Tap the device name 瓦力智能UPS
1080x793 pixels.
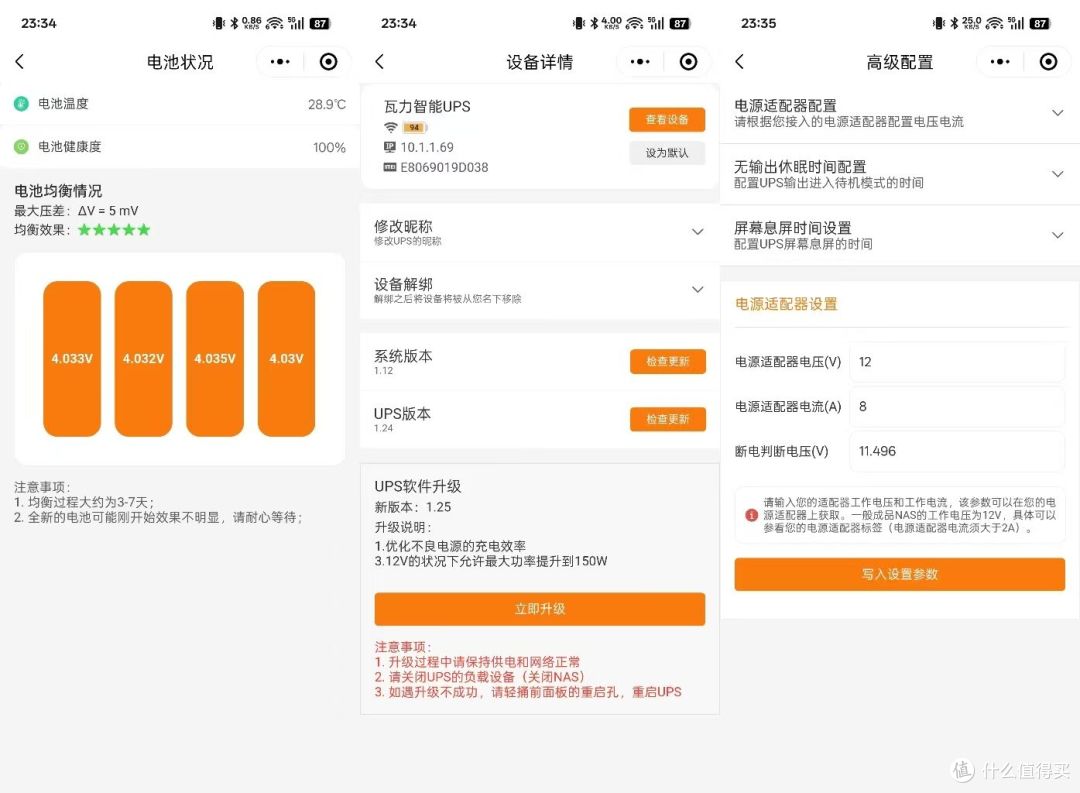(427, 107)
